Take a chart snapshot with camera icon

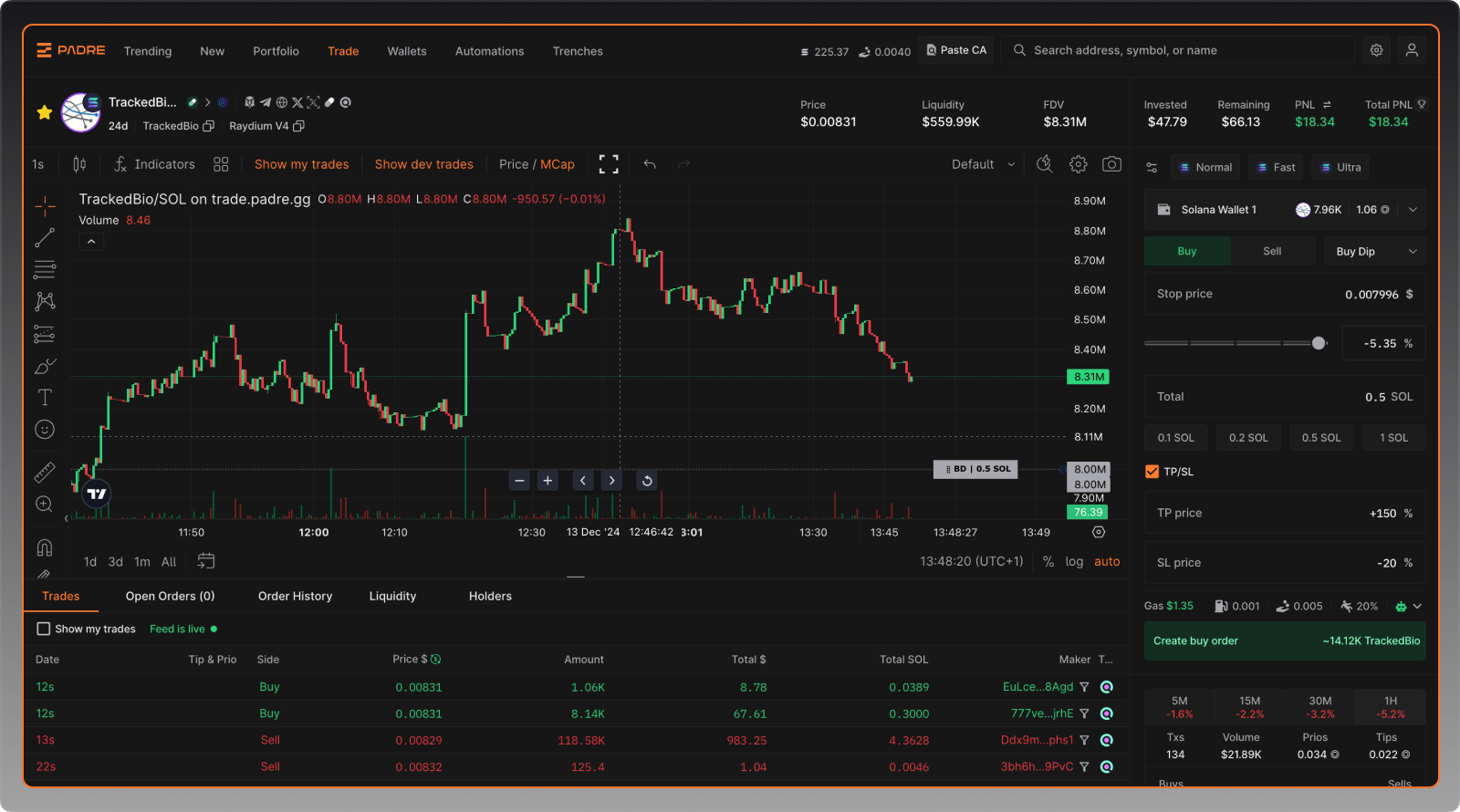coord(1111,164)
